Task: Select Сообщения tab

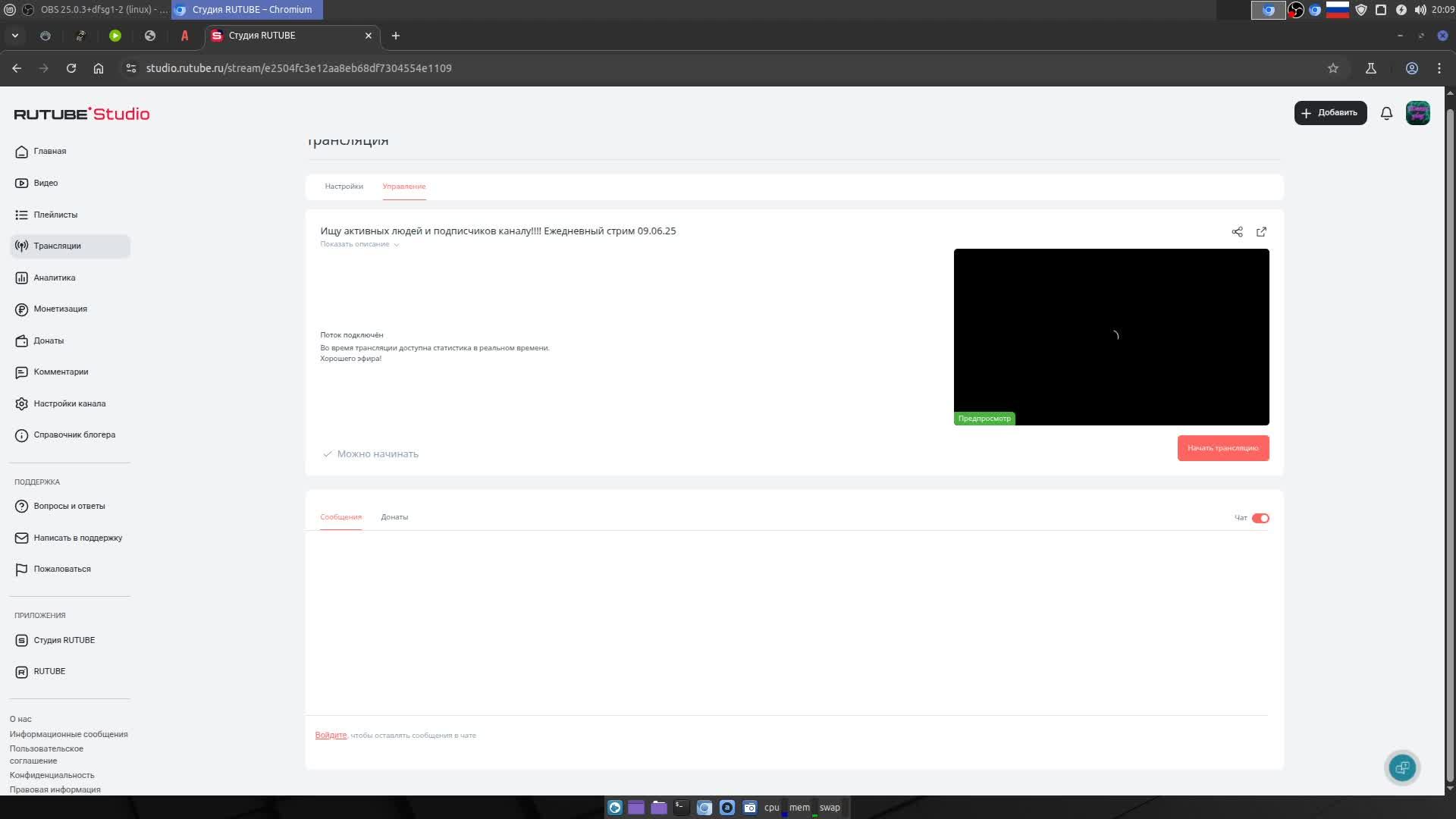Action: pyautogui.click(x=340, y=517)
